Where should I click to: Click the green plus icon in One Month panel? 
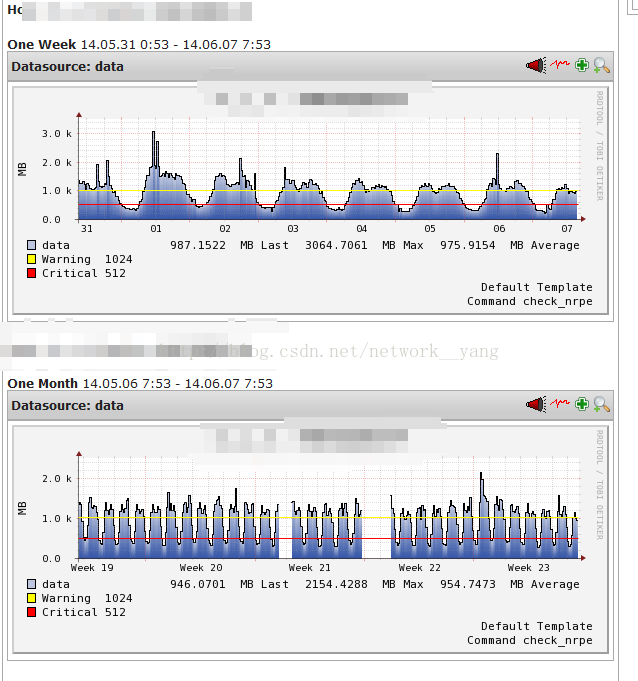pyautogui.click(x=582, y=404)
